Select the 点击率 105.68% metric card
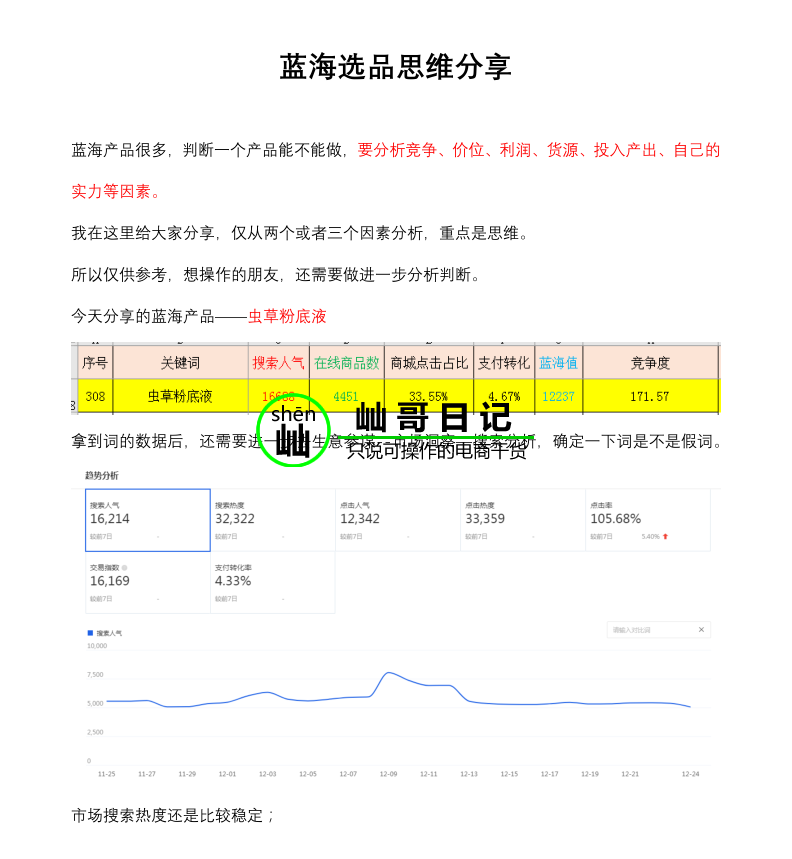This screenshot has width=792, height=859. (648, 520)
